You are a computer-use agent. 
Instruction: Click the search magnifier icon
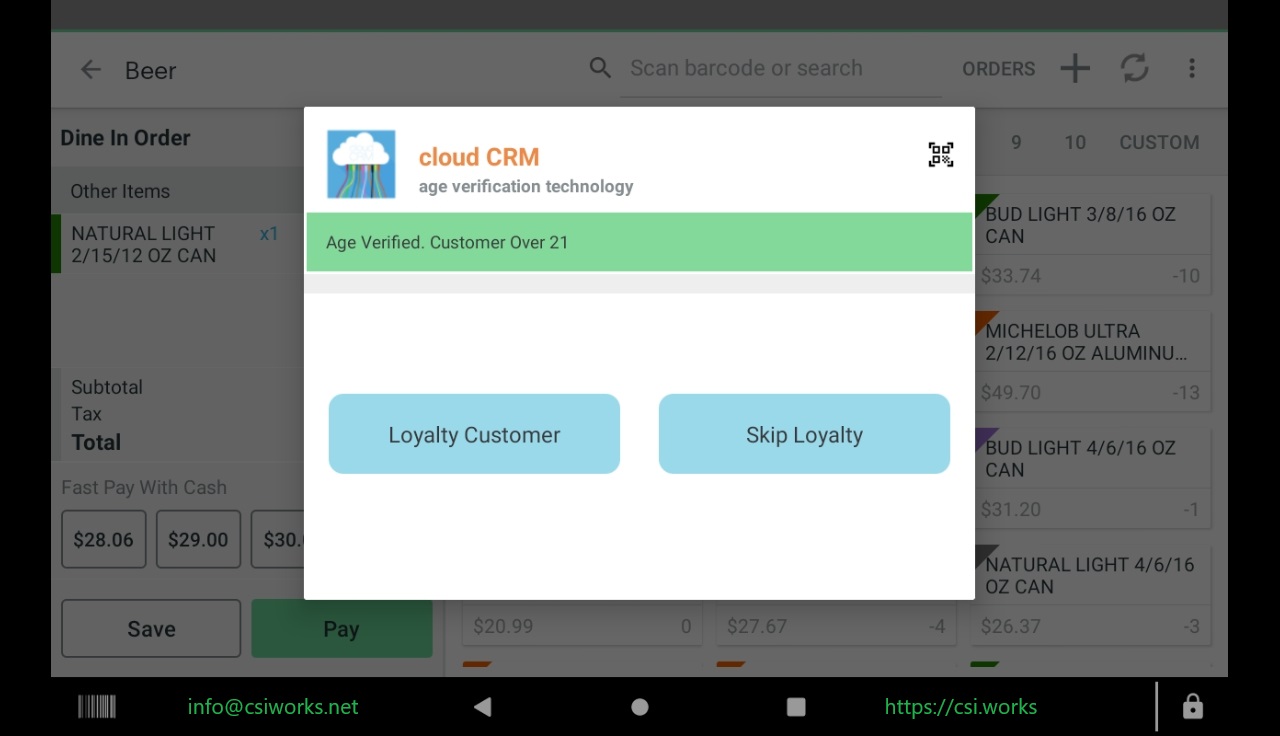[x=600, y=68]
